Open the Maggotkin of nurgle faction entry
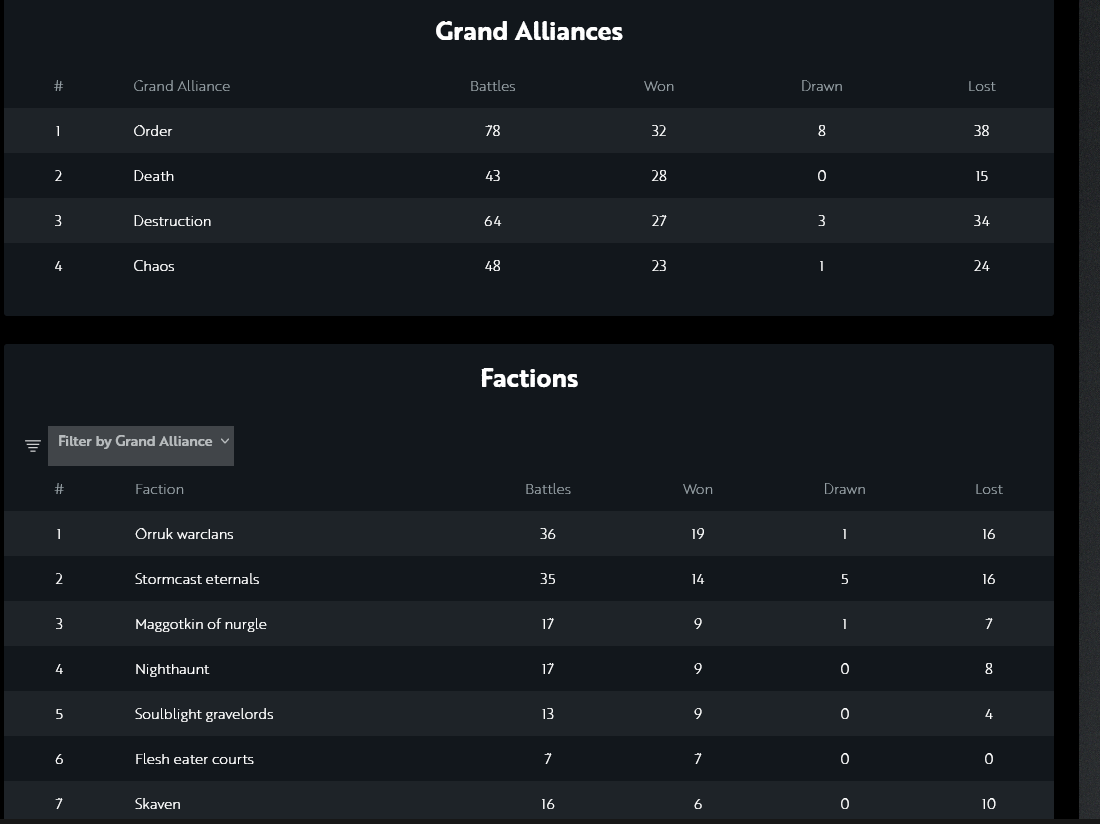The width and height of the screenshot is (1100, 824). 201,624
